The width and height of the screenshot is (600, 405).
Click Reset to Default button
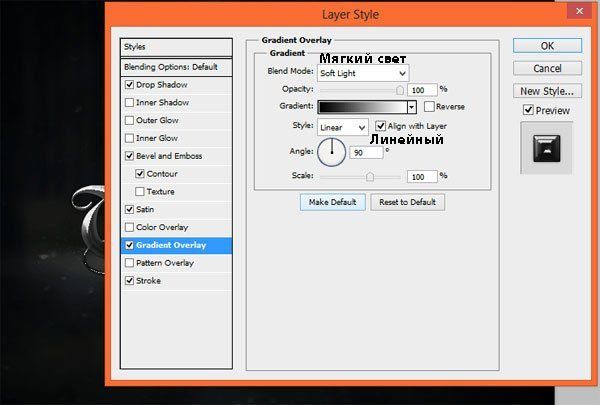408,202
